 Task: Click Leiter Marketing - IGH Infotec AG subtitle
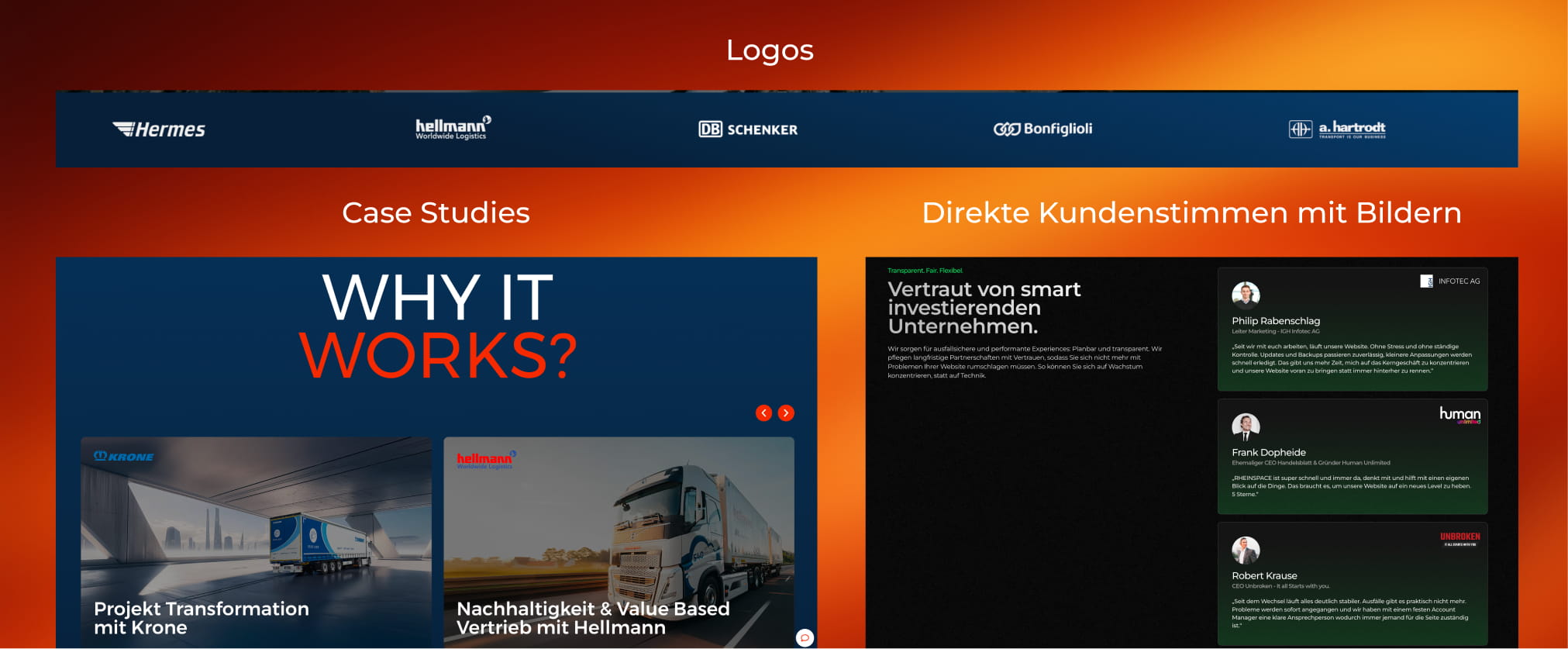(1276, 331)
